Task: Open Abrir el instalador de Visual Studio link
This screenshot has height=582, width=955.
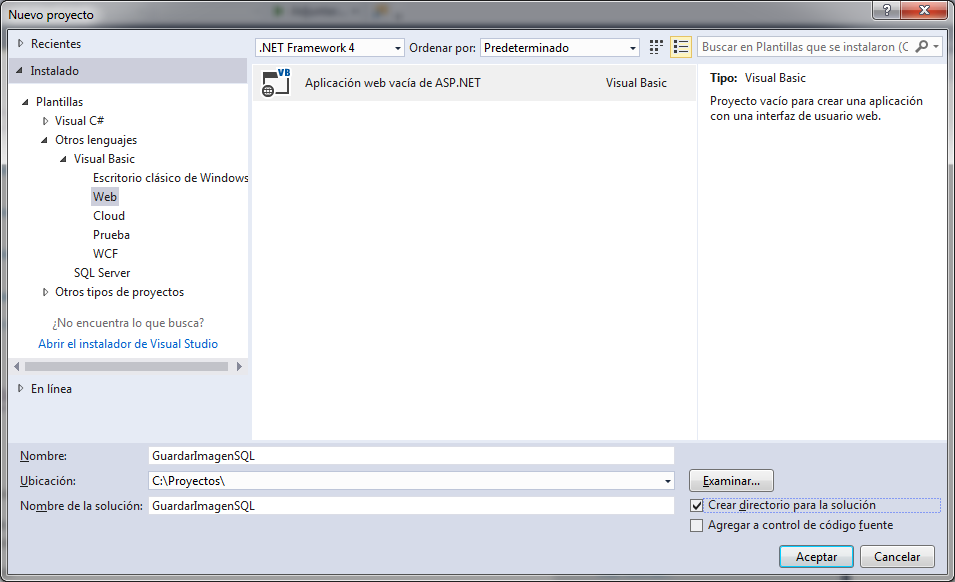Action: click(128, 344)
